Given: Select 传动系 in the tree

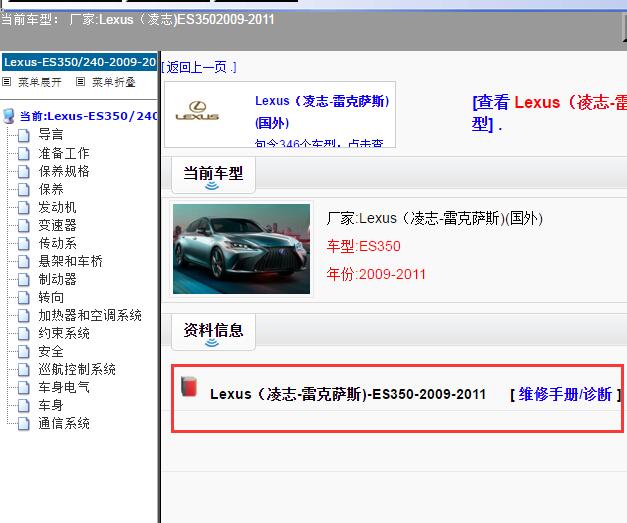Looking at the screenshot, I should (x=57, y=243).
